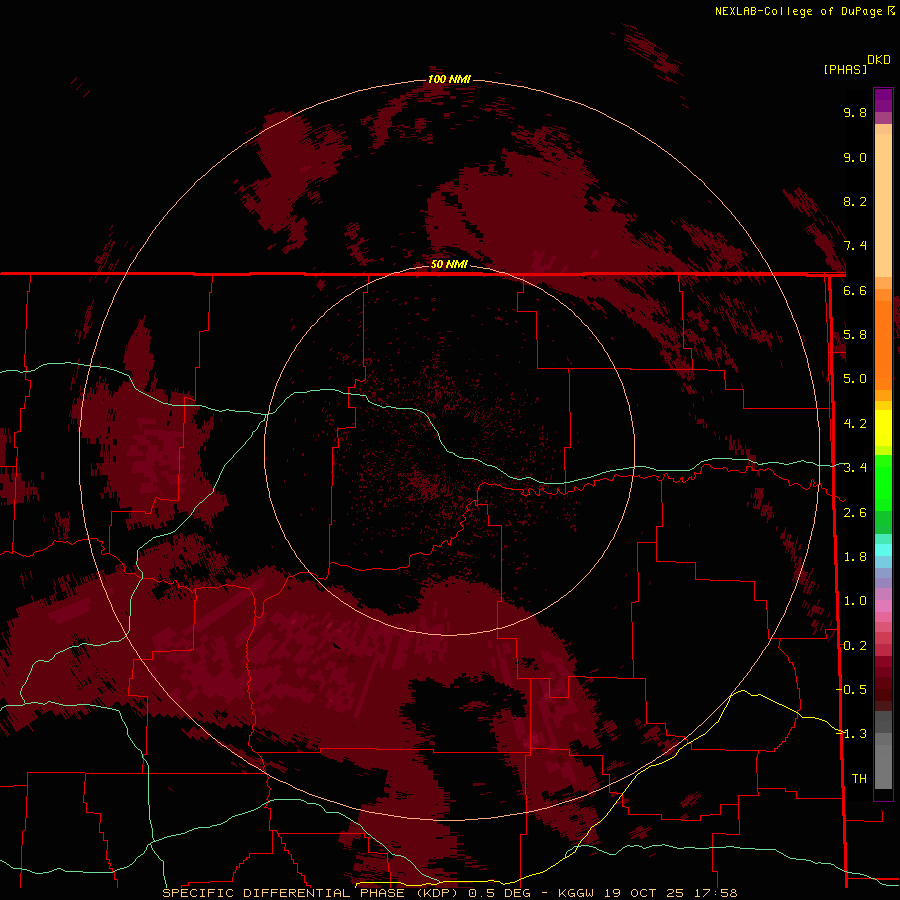Click the 5.8 value on the color scale
This screenshot has width=900, height=900.
(x=855, y=335)
